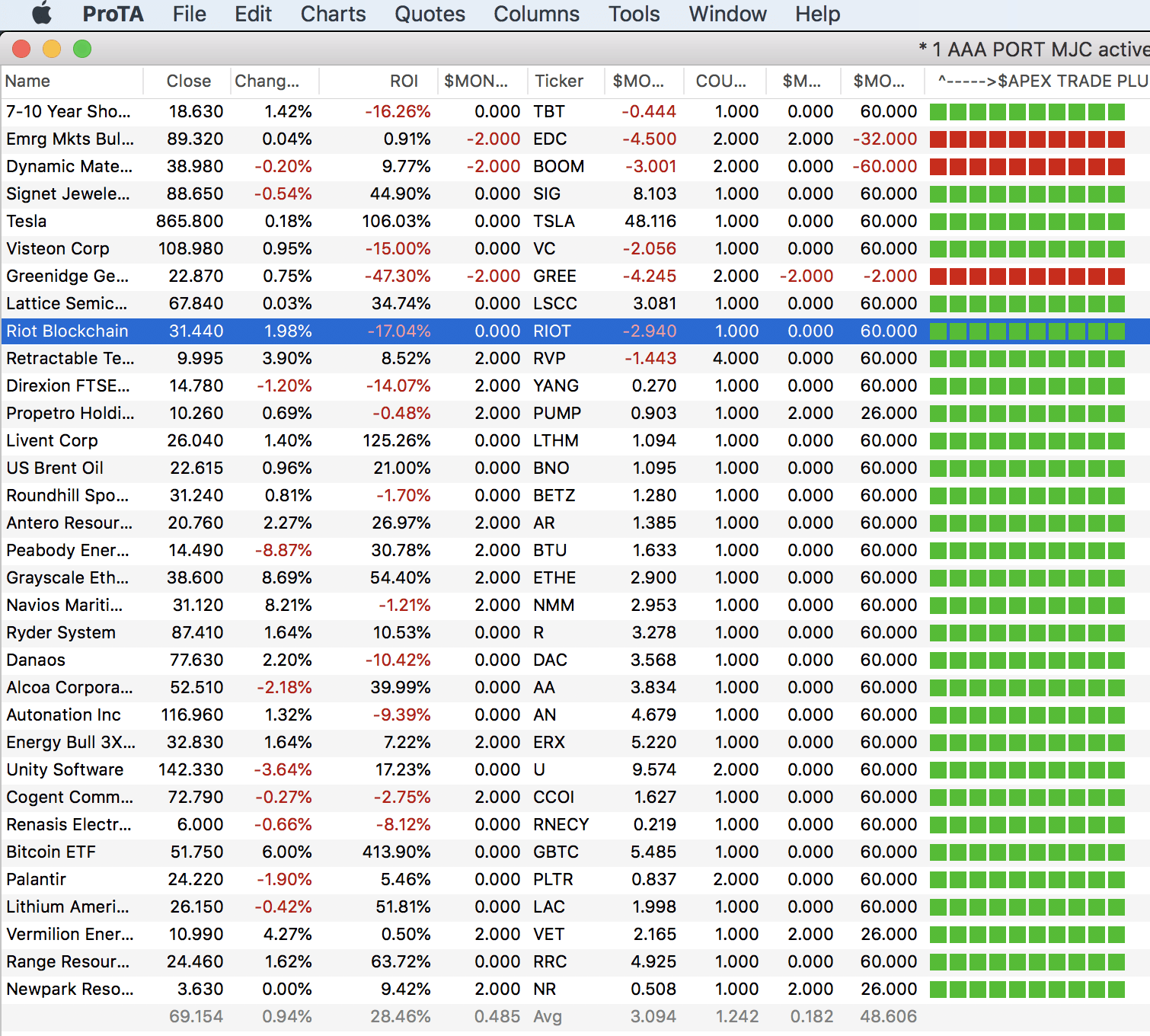
Task: Click the red color bar in Dynamic Mate... row
Action: point(1027,167)
